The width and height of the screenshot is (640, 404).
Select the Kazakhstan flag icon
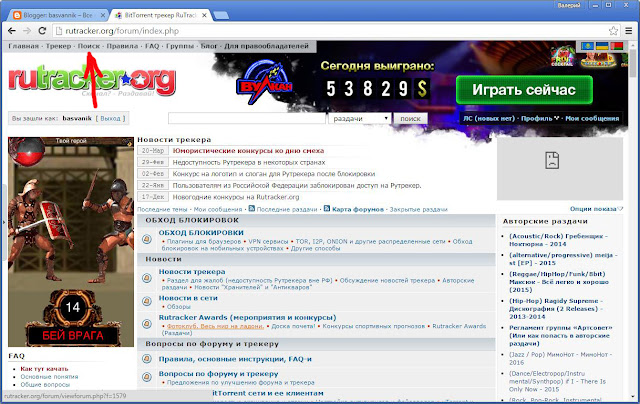(x=587, y=46)
